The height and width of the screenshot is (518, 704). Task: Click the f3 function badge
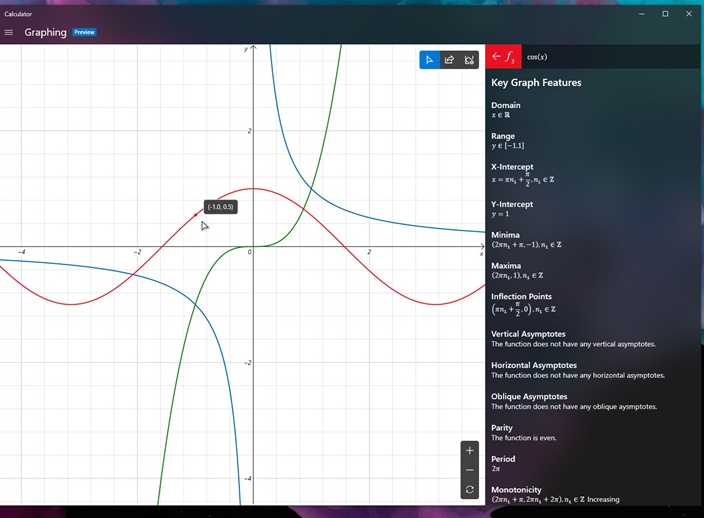511,57
